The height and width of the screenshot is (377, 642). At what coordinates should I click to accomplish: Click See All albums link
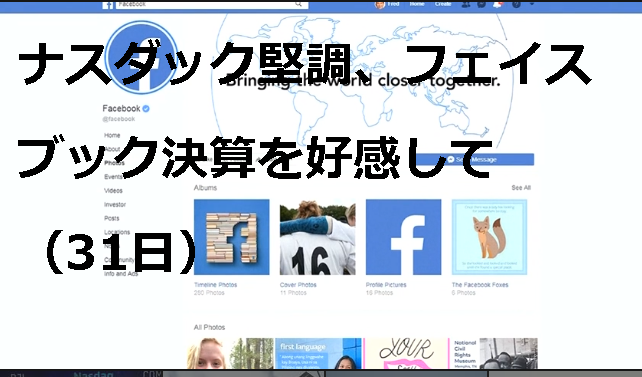[x=521, y=188]
